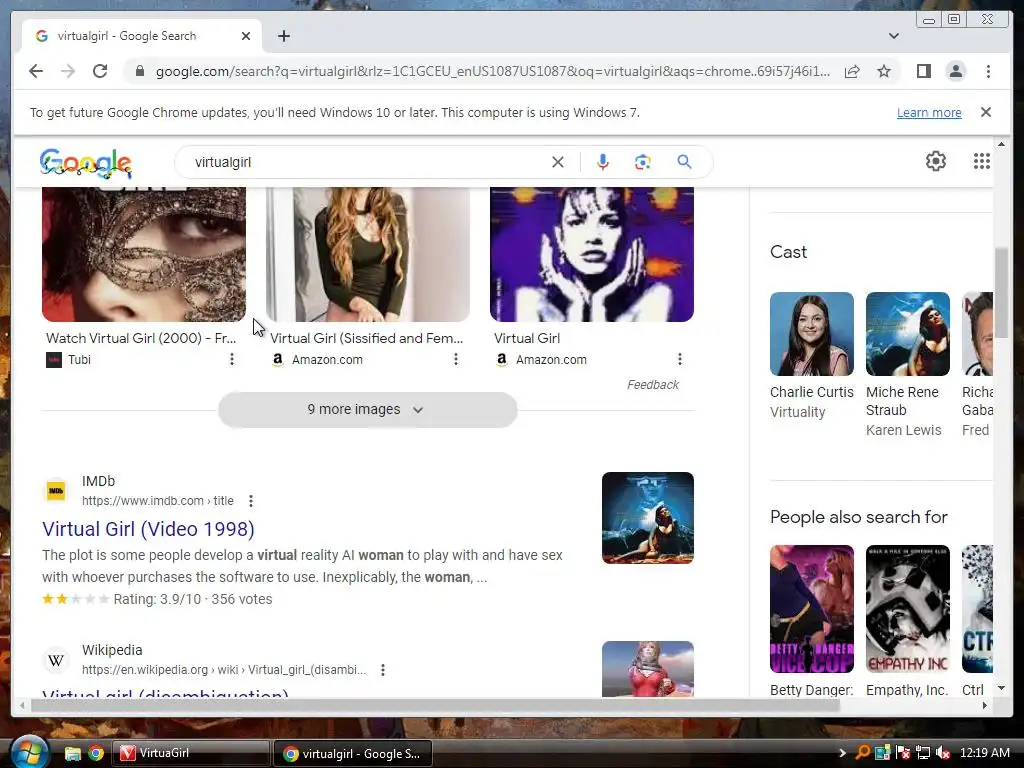
Task: Open Chrome three-dot menu
Action: tap(988, 71)
